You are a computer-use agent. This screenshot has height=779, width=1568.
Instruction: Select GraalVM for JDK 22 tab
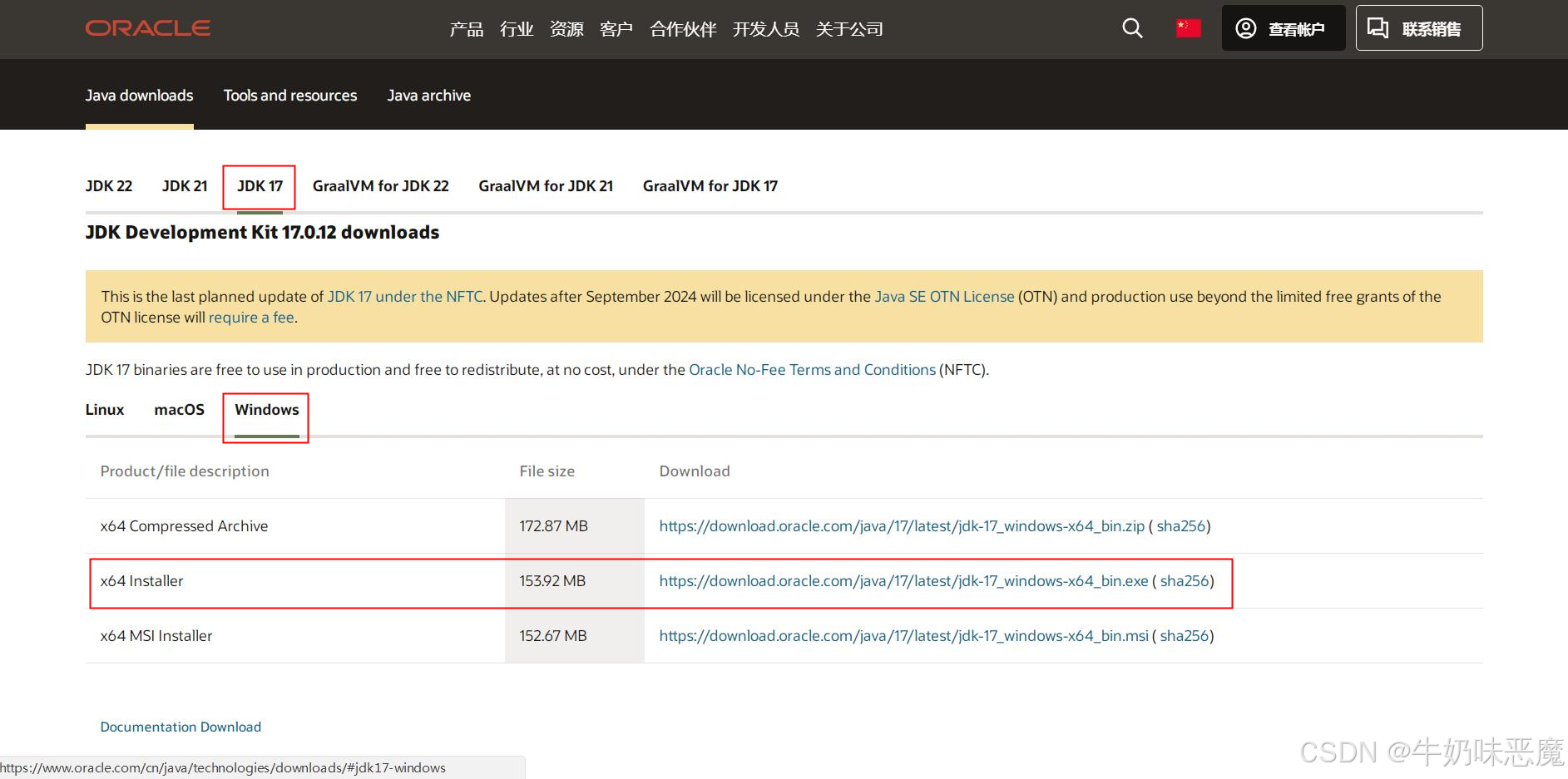click(x=381, y=186)
